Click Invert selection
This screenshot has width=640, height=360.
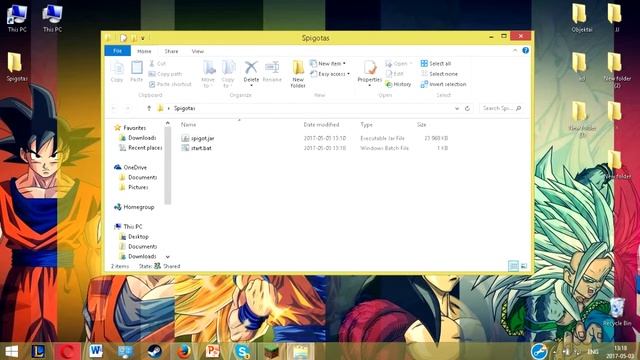tap(443, 84)
